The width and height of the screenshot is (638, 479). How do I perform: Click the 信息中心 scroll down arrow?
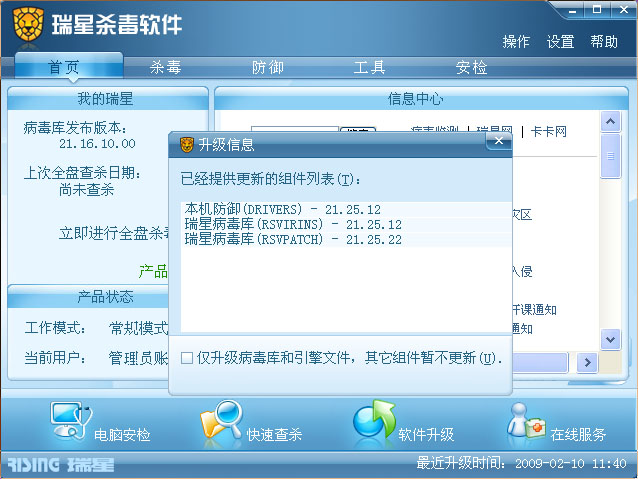(610, 339)
